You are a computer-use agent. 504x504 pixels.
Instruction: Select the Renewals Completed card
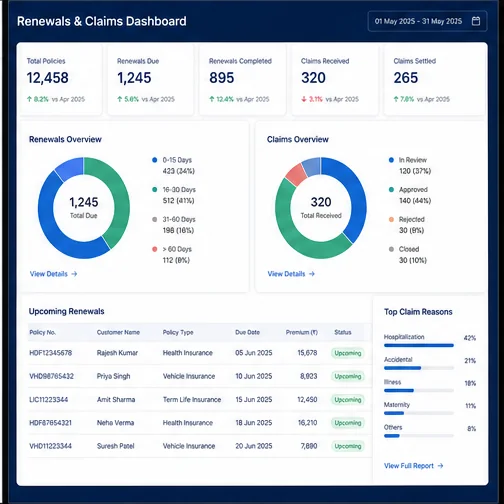242,80
